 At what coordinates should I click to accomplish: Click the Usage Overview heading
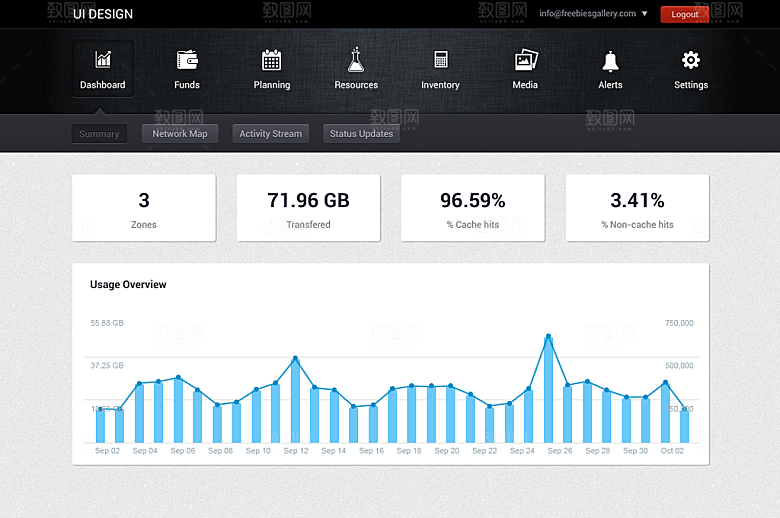tap(128, 285)
